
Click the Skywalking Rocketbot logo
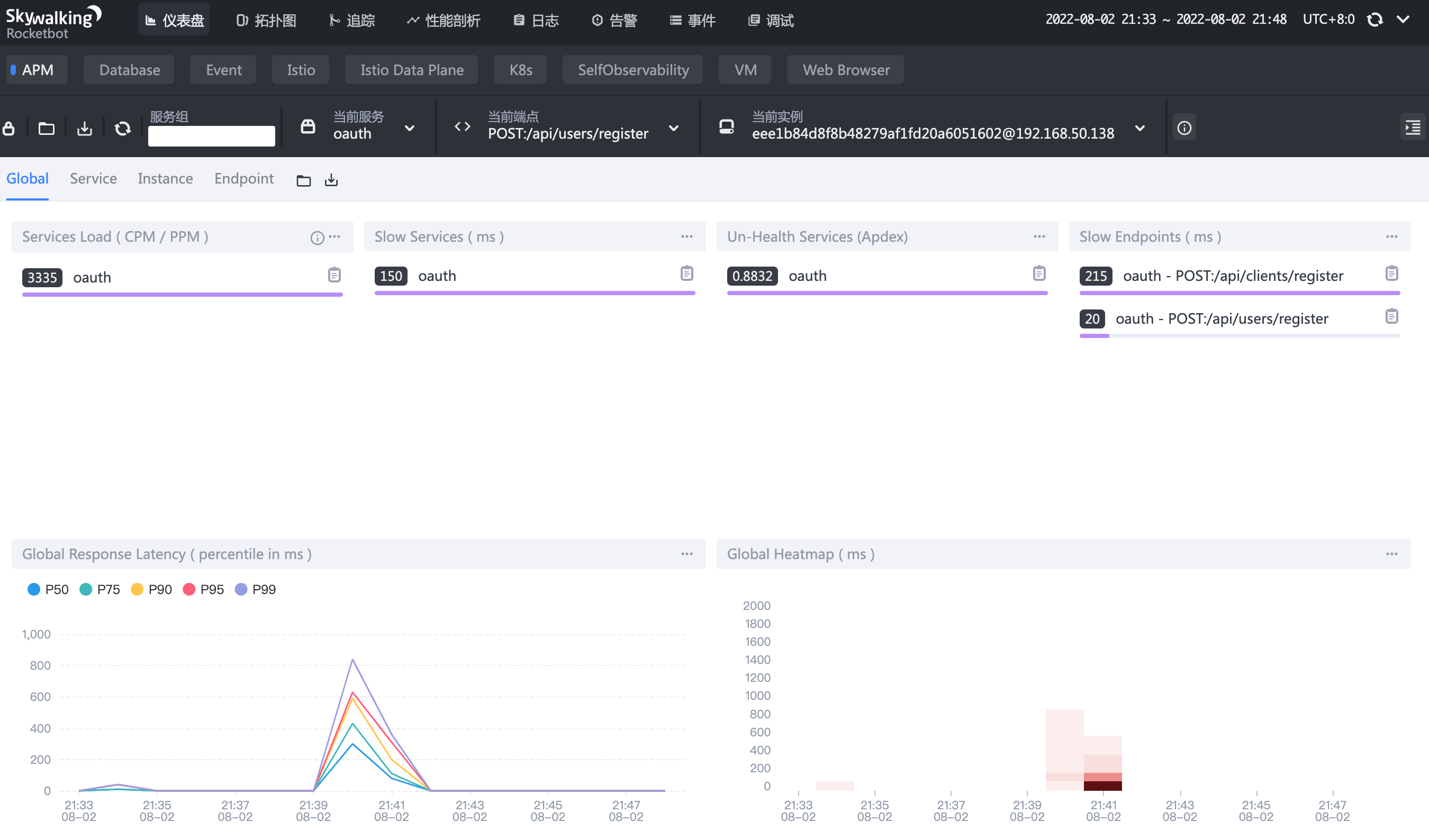53,22
